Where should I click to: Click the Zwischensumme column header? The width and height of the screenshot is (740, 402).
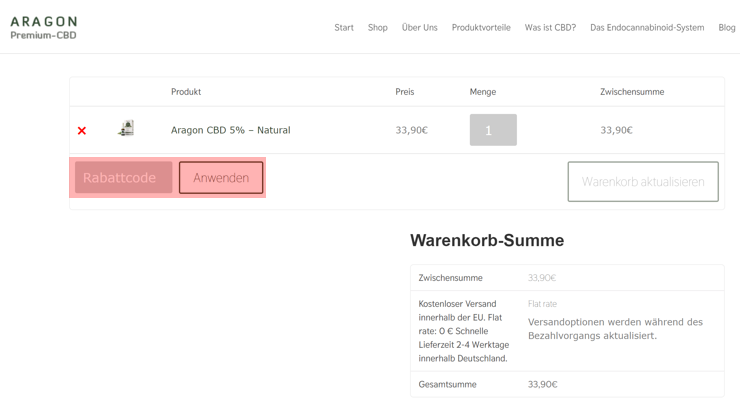tap(632, 92)
